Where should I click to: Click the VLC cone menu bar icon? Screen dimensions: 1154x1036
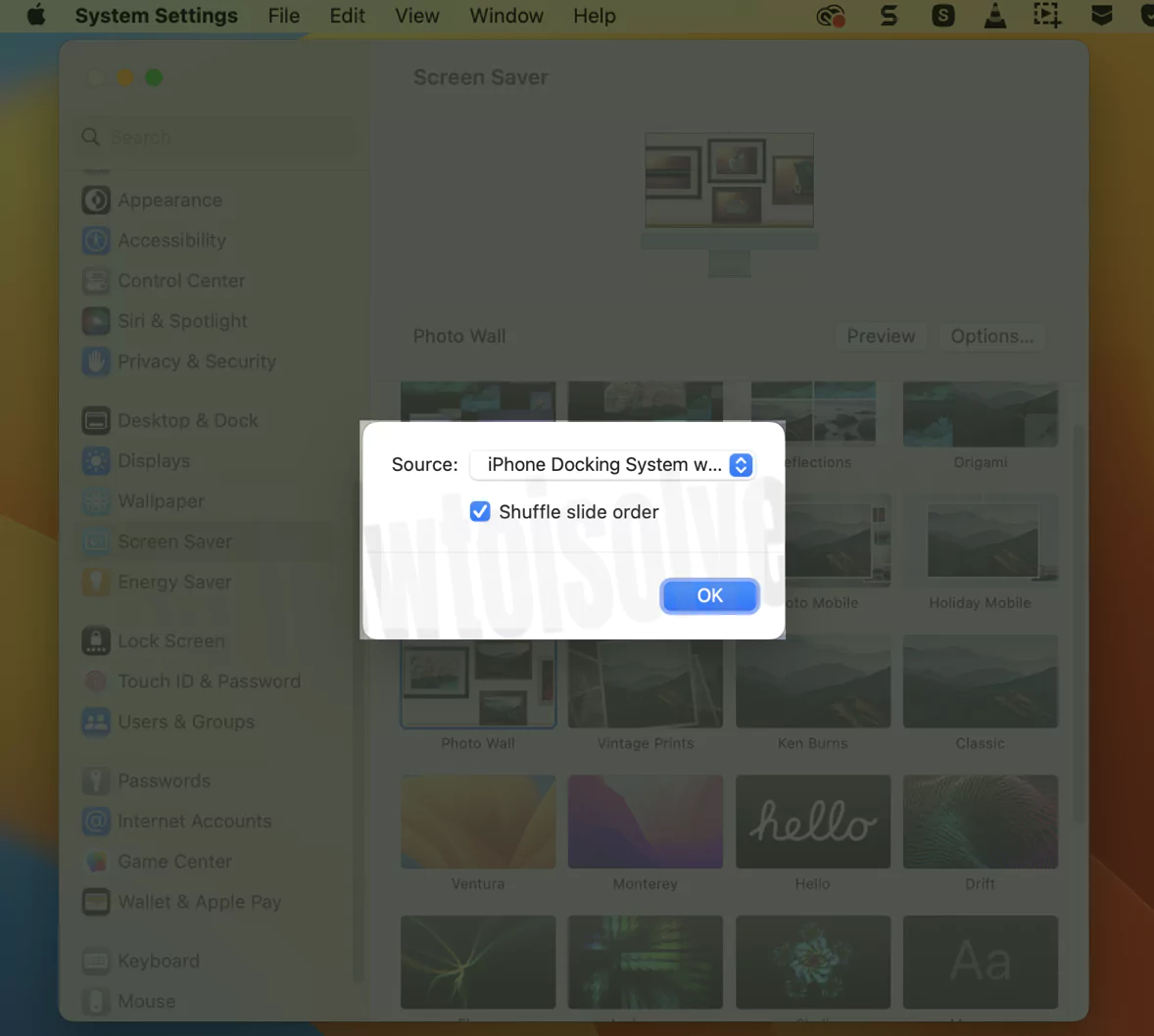pyautogui.click(x=995, y=16)
